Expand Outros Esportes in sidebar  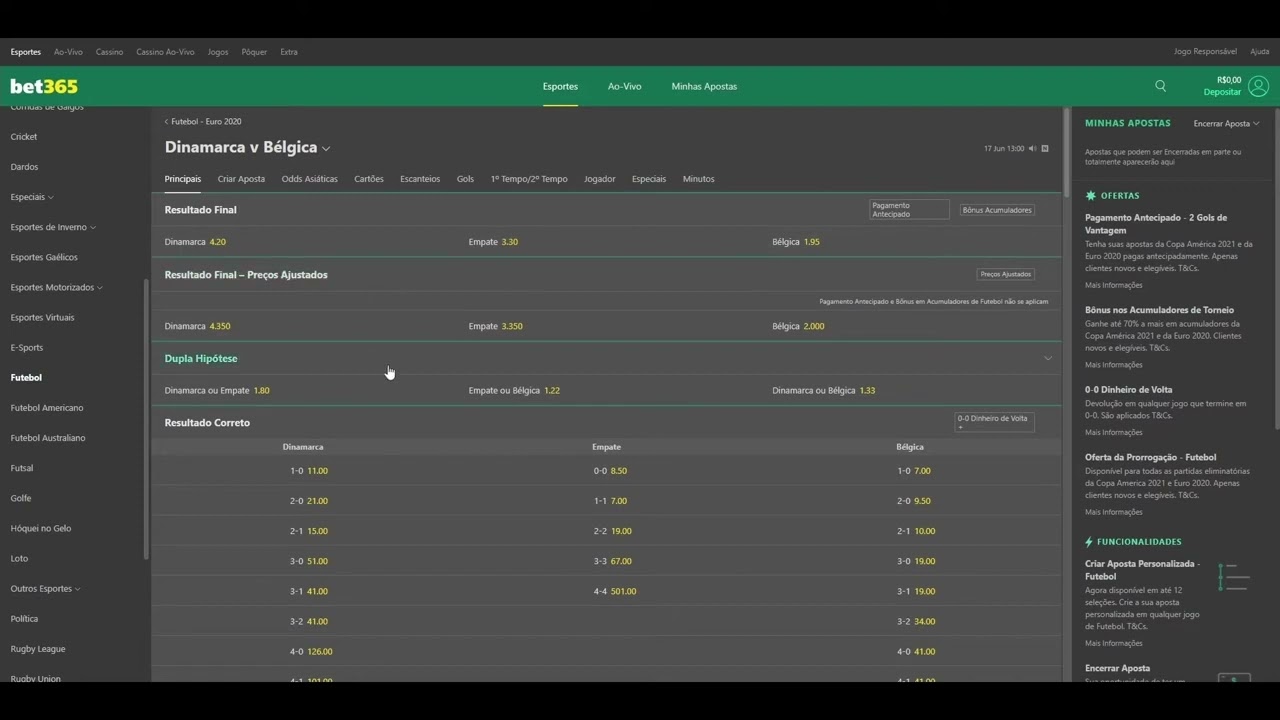click(45, 589)
